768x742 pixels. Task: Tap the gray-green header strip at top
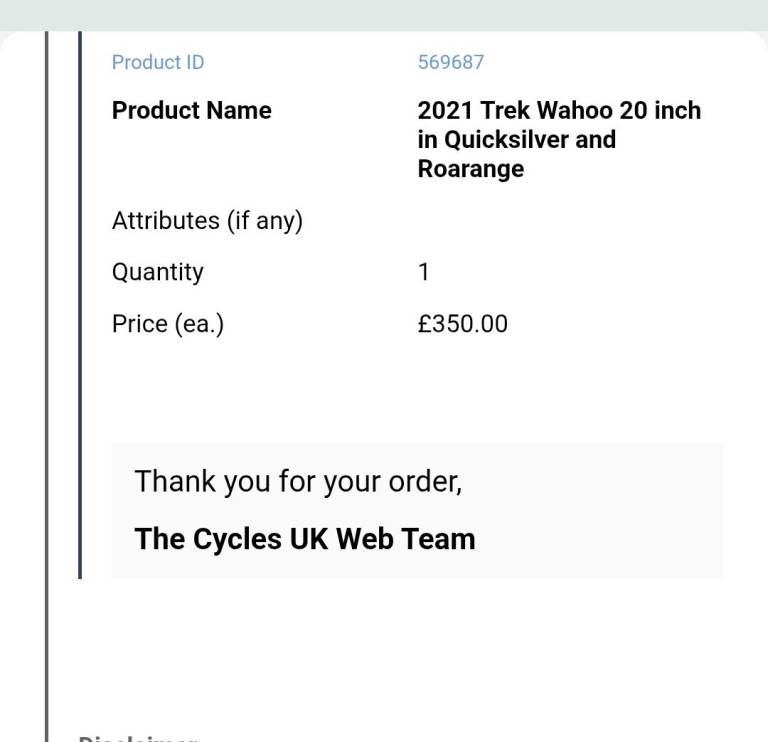pyautogui.click(x=384, y=14)
